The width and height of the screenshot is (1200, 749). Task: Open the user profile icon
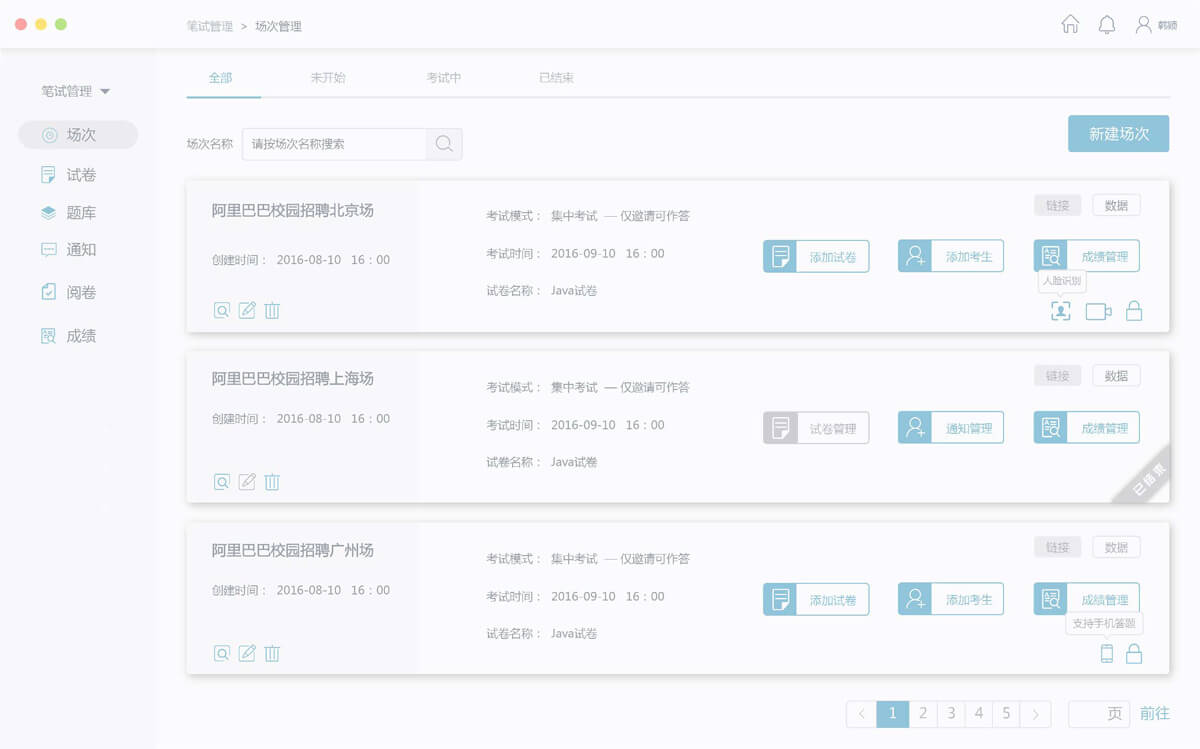pyautogui.click(x=1144, y=25)
